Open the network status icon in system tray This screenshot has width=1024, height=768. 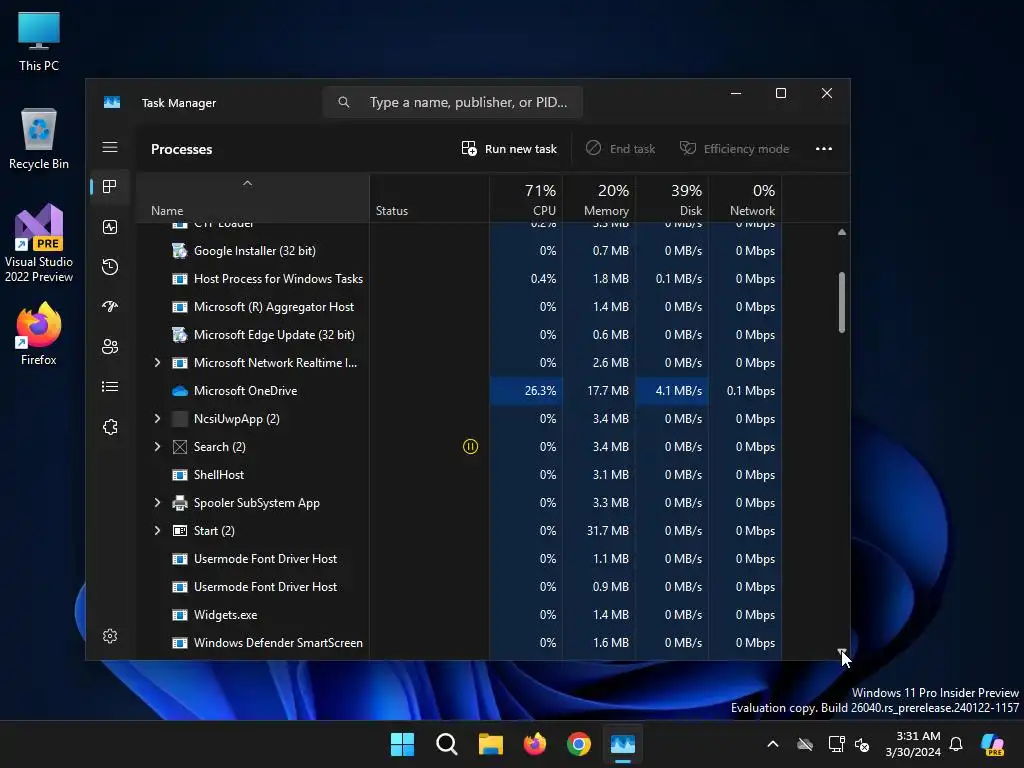tap(836, 744)
